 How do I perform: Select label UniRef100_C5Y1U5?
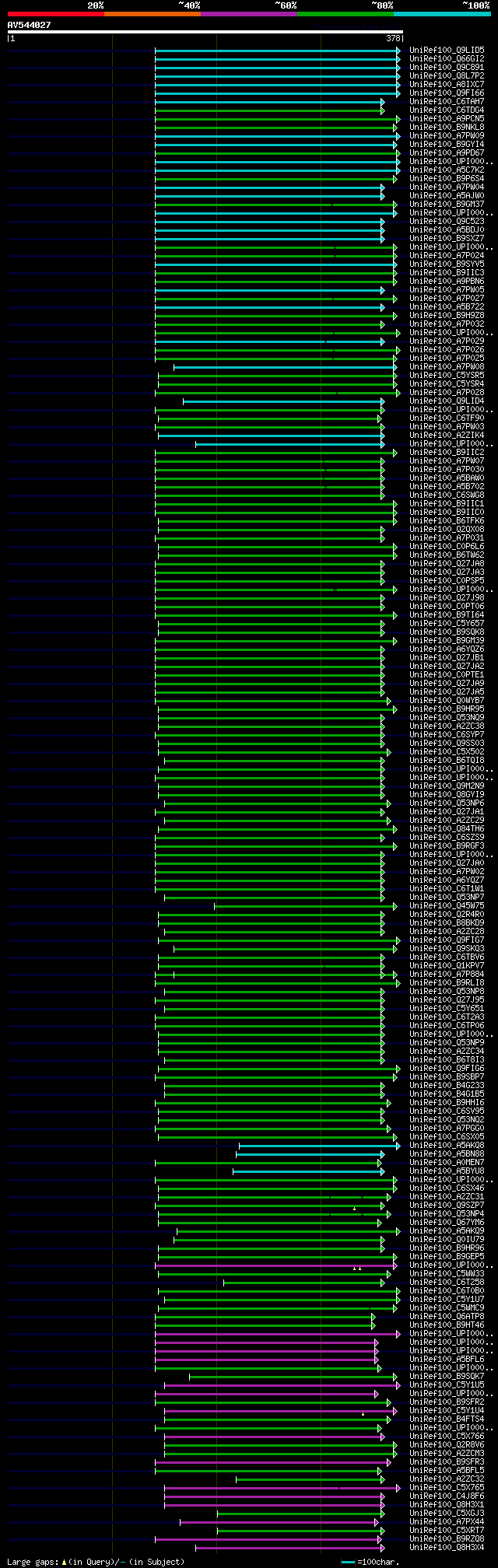[447, 1385]
